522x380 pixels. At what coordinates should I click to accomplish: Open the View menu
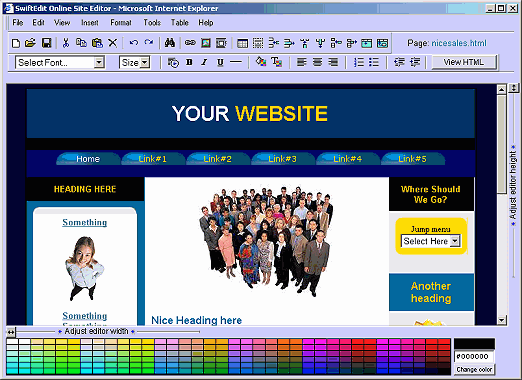(x=62, y=23)
